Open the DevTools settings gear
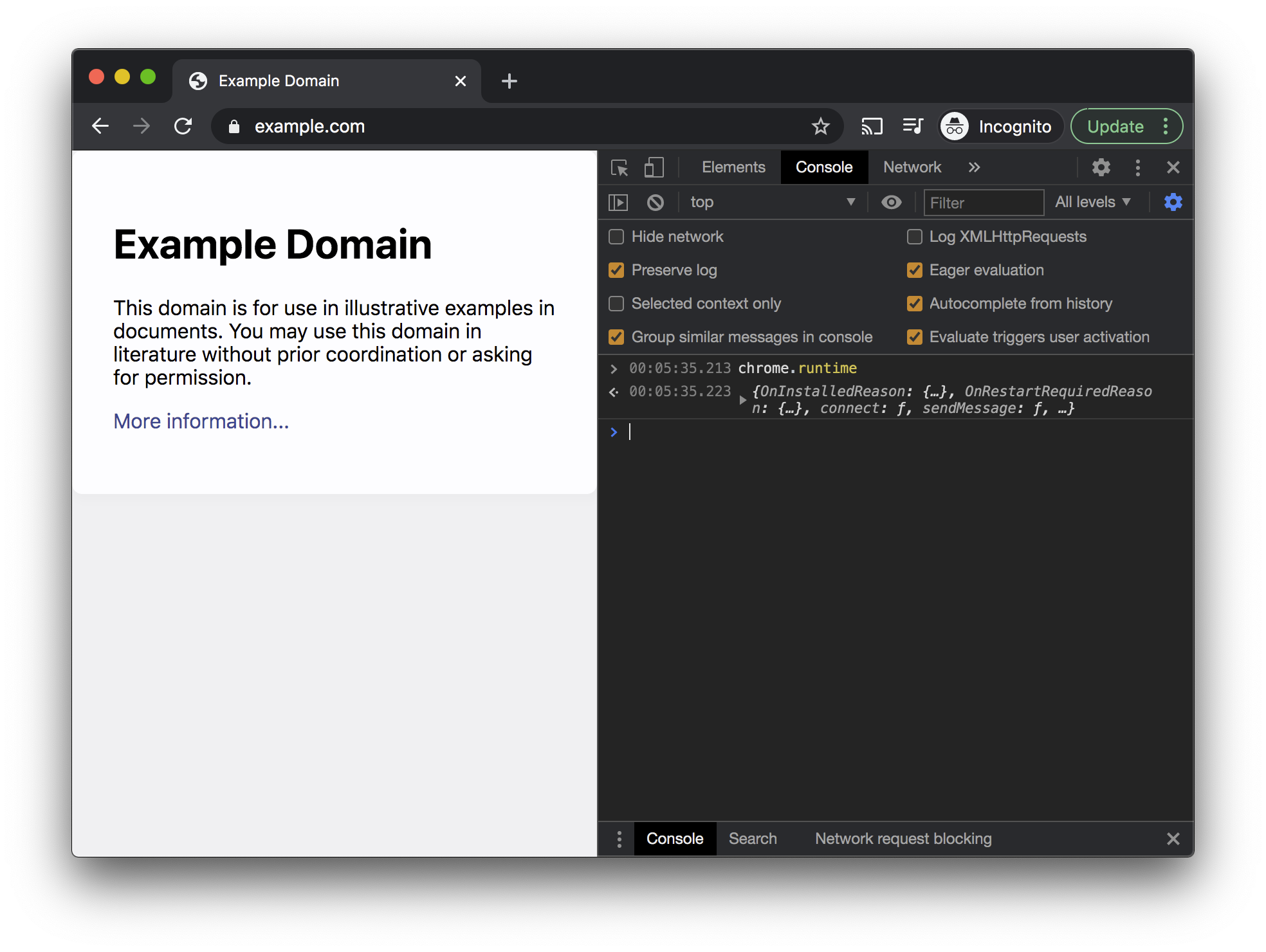1266x952 pixels. pos(1101,167)
